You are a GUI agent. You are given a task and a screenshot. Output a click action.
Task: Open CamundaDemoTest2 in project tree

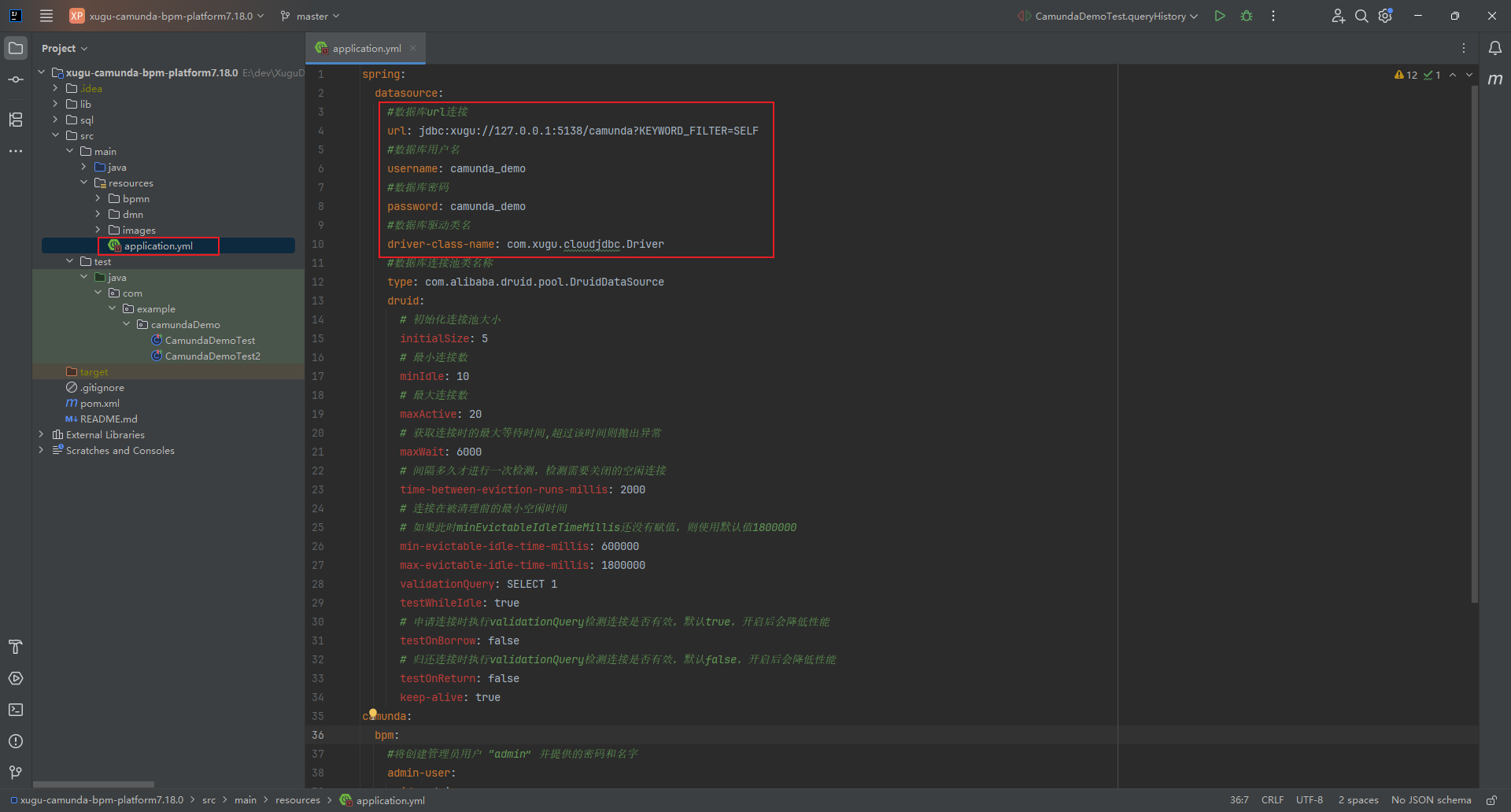(212, 356)
